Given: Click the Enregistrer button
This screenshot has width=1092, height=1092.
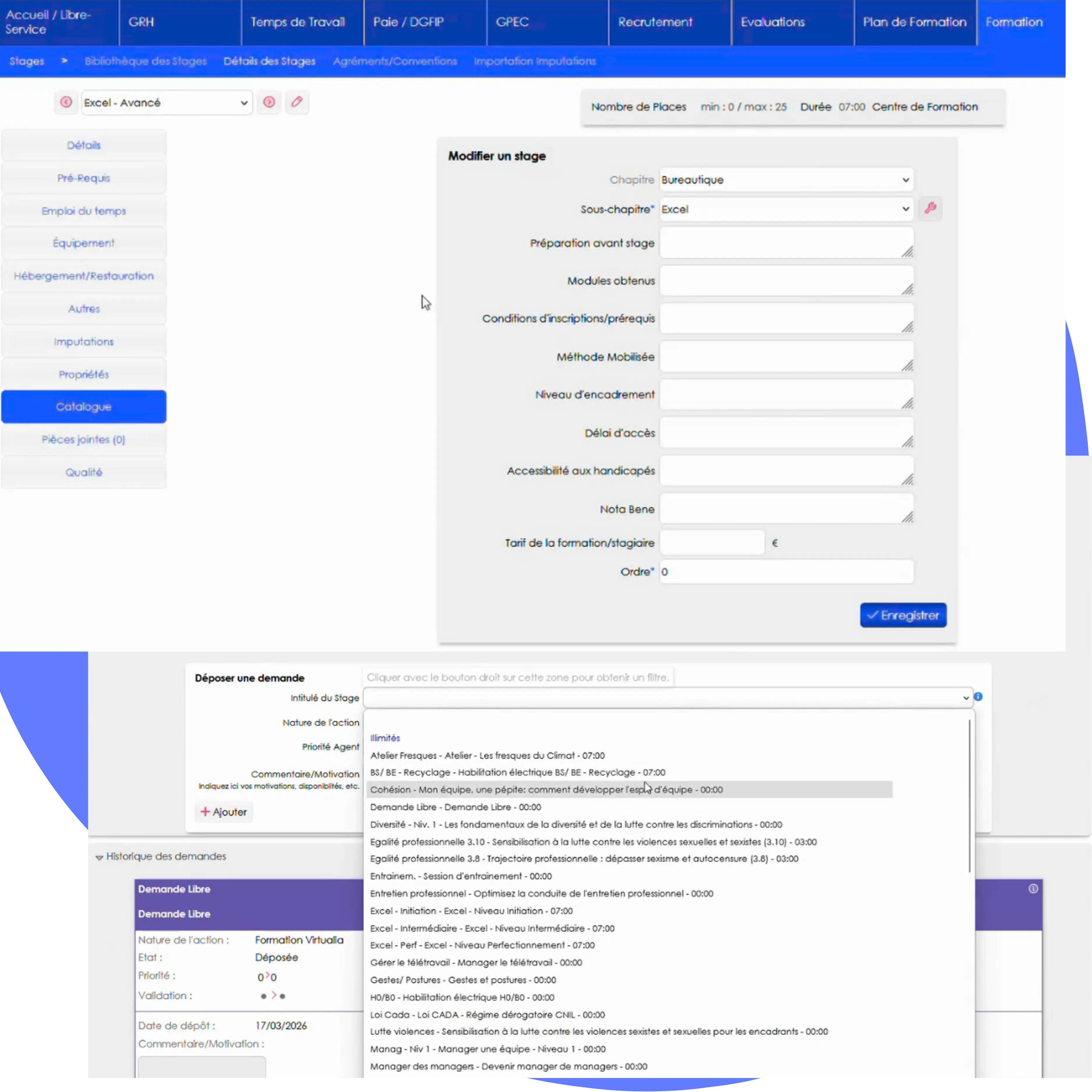Looking at the screenshot, I should 903,615.
